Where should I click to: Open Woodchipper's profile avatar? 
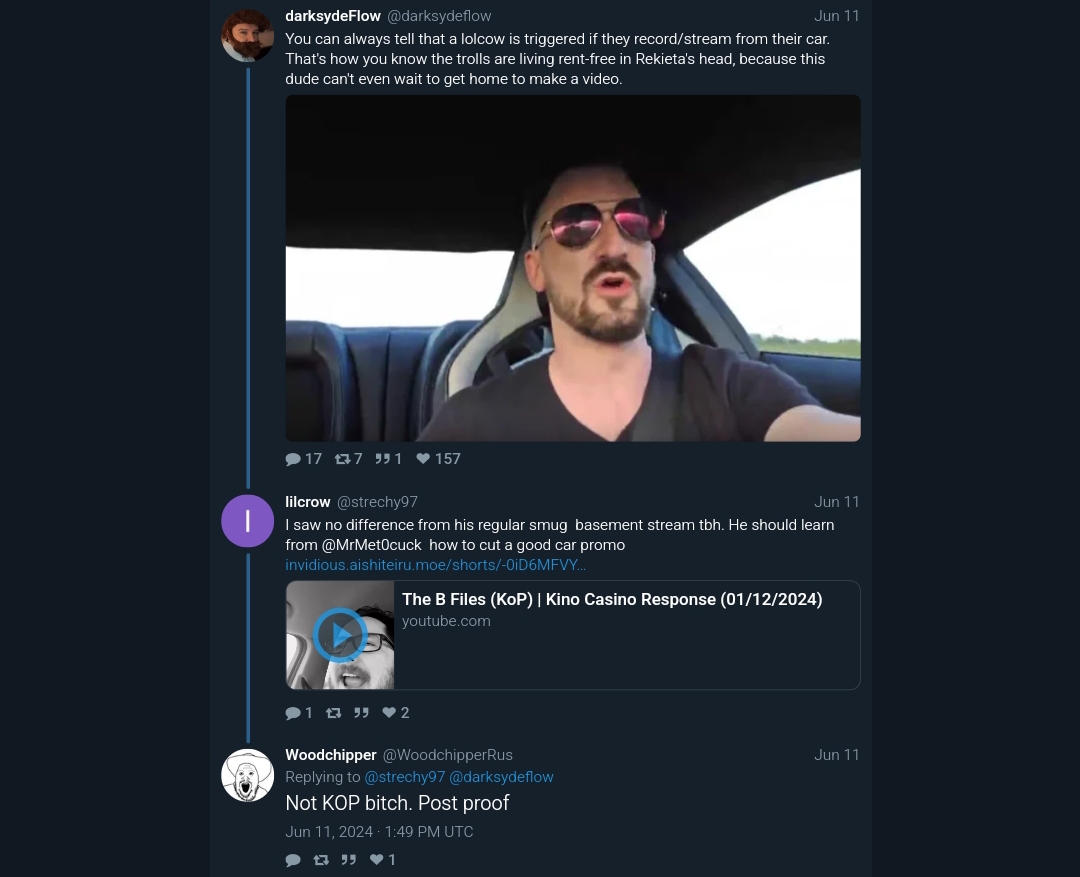pyautogui.click(x=247, y=775)
